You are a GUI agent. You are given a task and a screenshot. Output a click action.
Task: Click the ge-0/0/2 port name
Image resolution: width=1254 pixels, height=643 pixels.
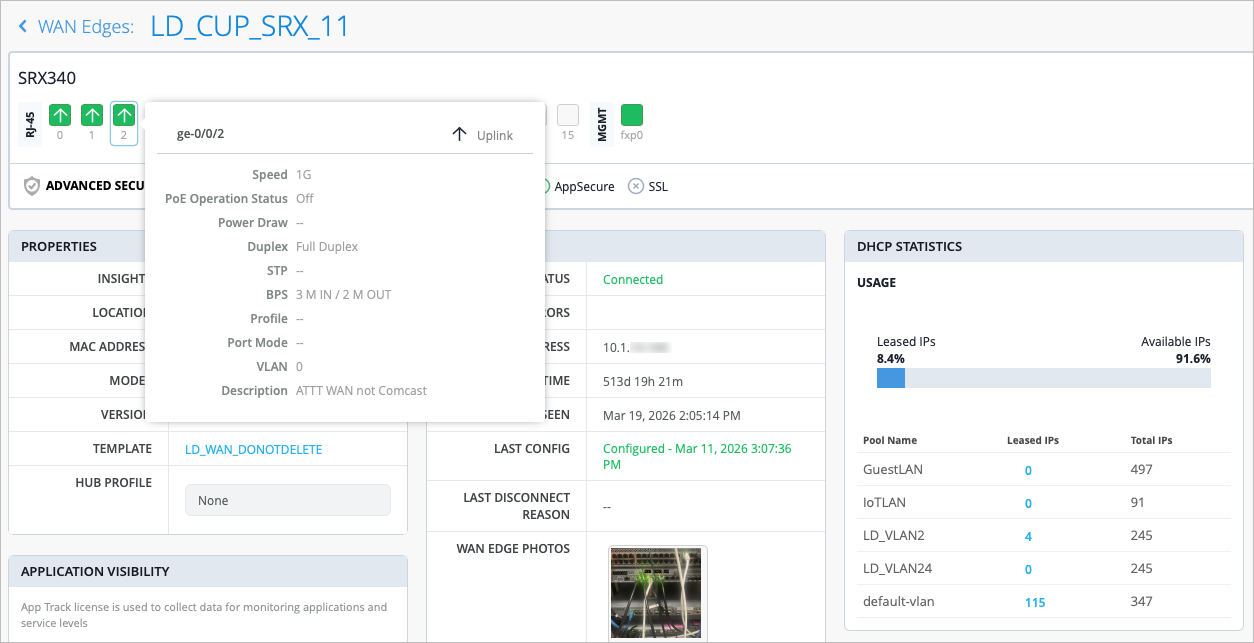(x=200, y=134)
